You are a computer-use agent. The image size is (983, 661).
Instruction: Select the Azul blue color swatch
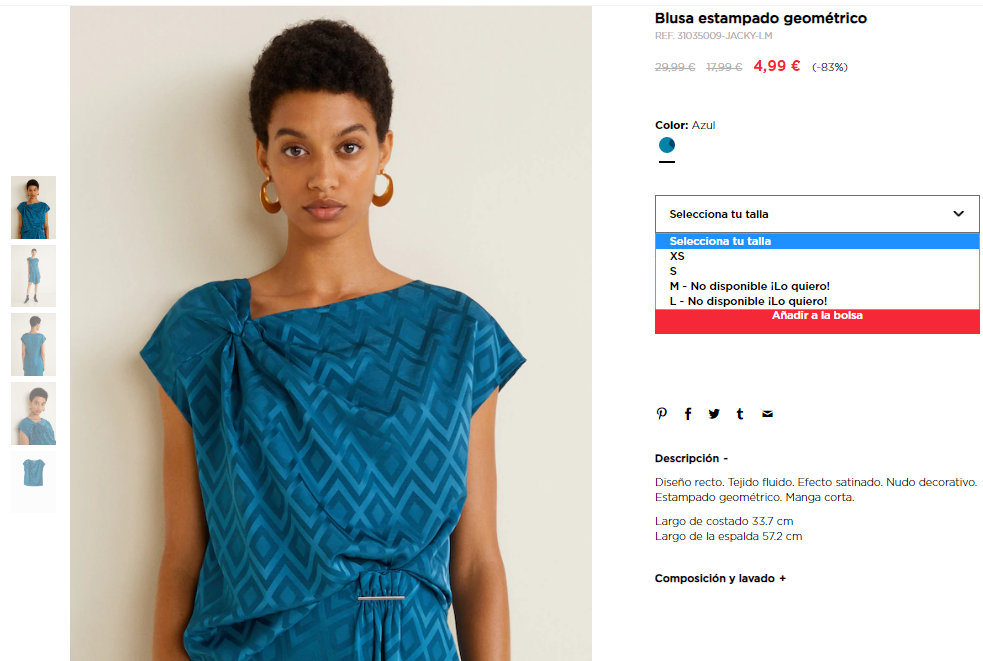pyautogui.click(x=667, y=145)
